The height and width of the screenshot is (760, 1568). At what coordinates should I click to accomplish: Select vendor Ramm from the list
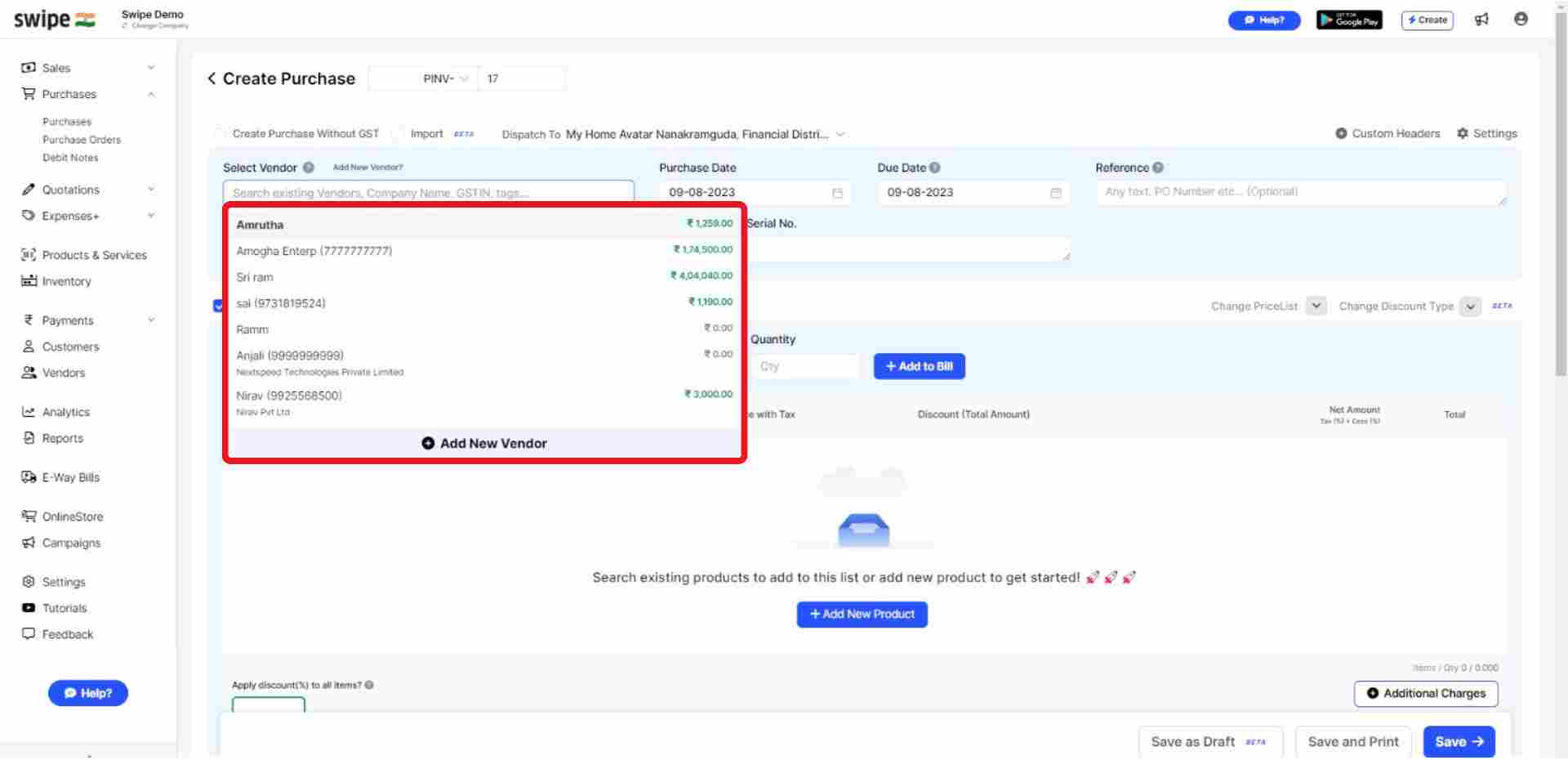pyautogui.click(x=484, y=329)
